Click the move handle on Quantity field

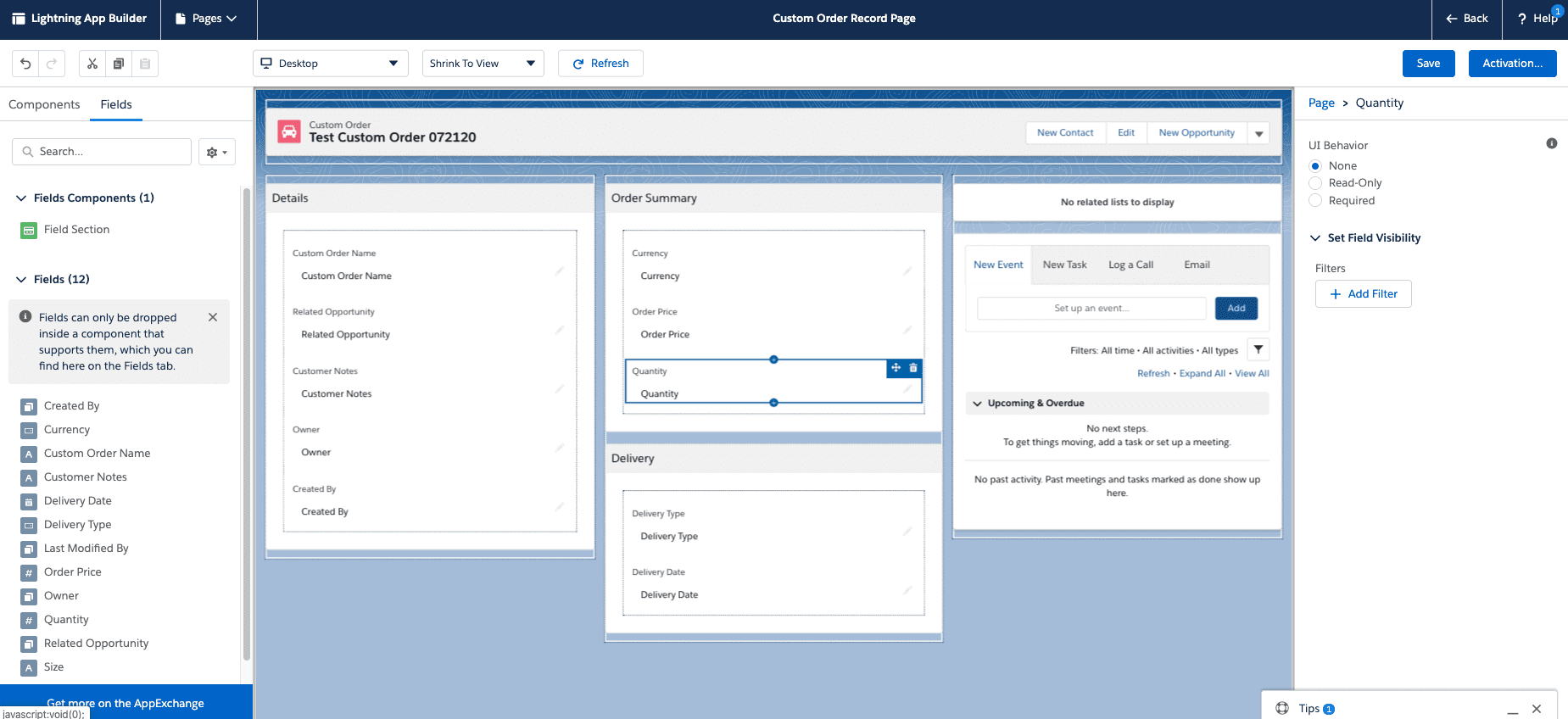[x=896, y=368]
